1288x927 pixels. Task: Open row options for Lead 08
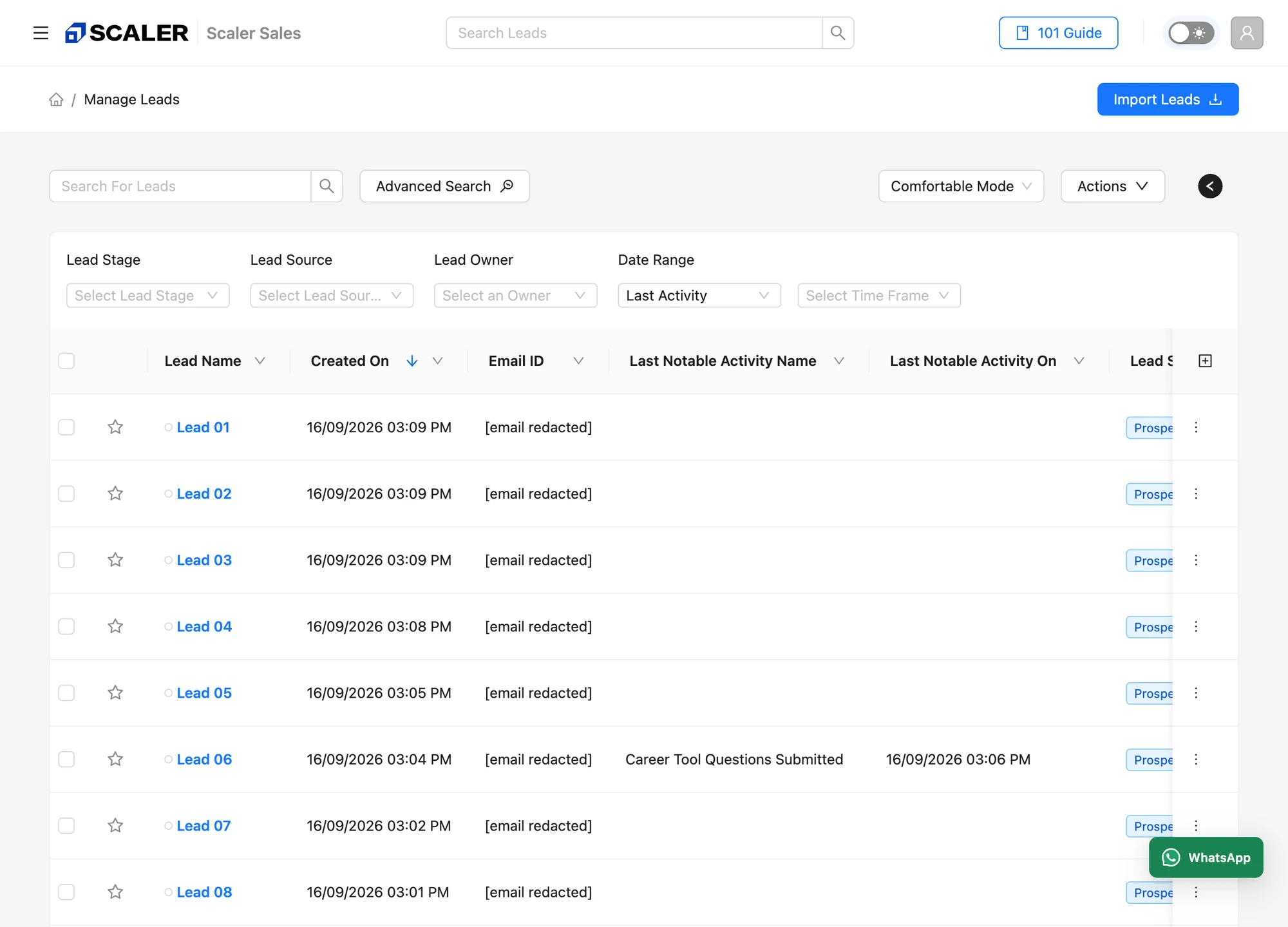[x=1196, y=892]
